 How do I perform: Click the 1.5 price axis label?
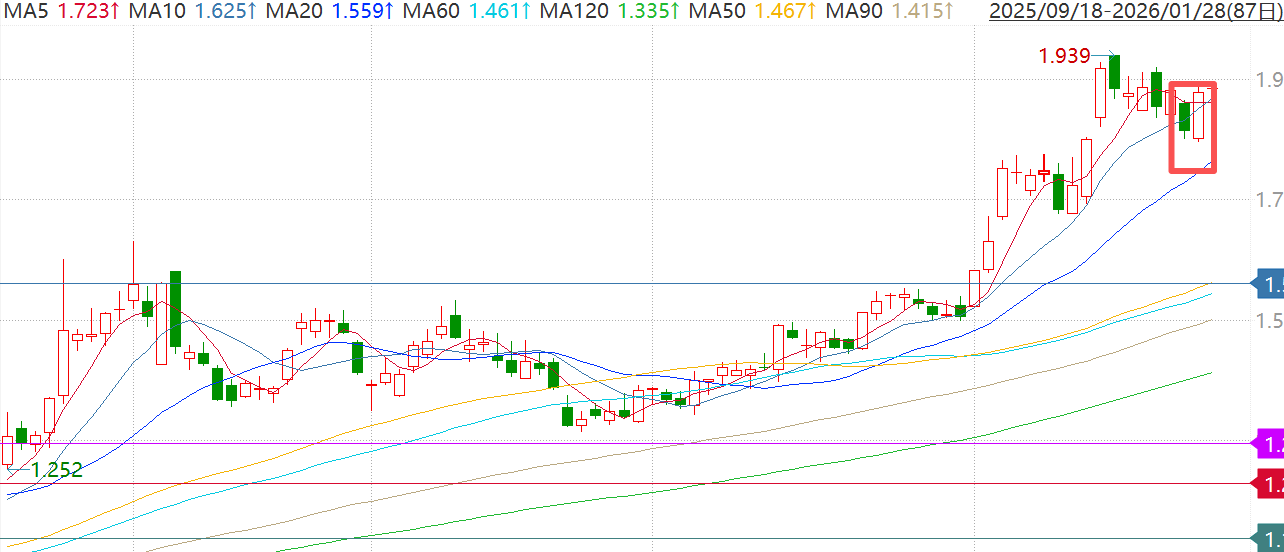point(1270,321)
